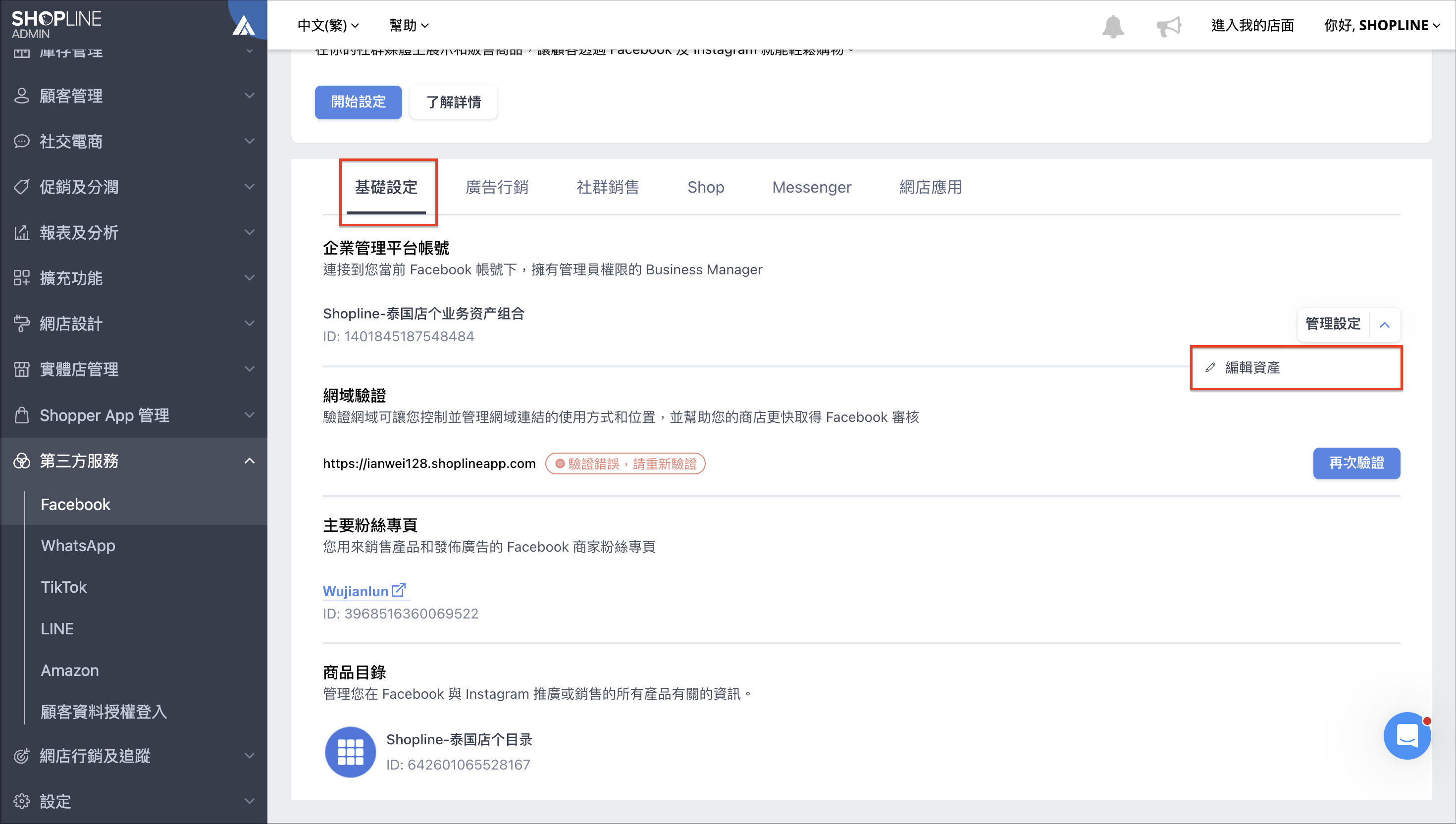Image resolution: width=1456 pixels, height=824 pixels.
Task: Switch to the 社群銷售 tab
Action: click(x=608, y=187)
